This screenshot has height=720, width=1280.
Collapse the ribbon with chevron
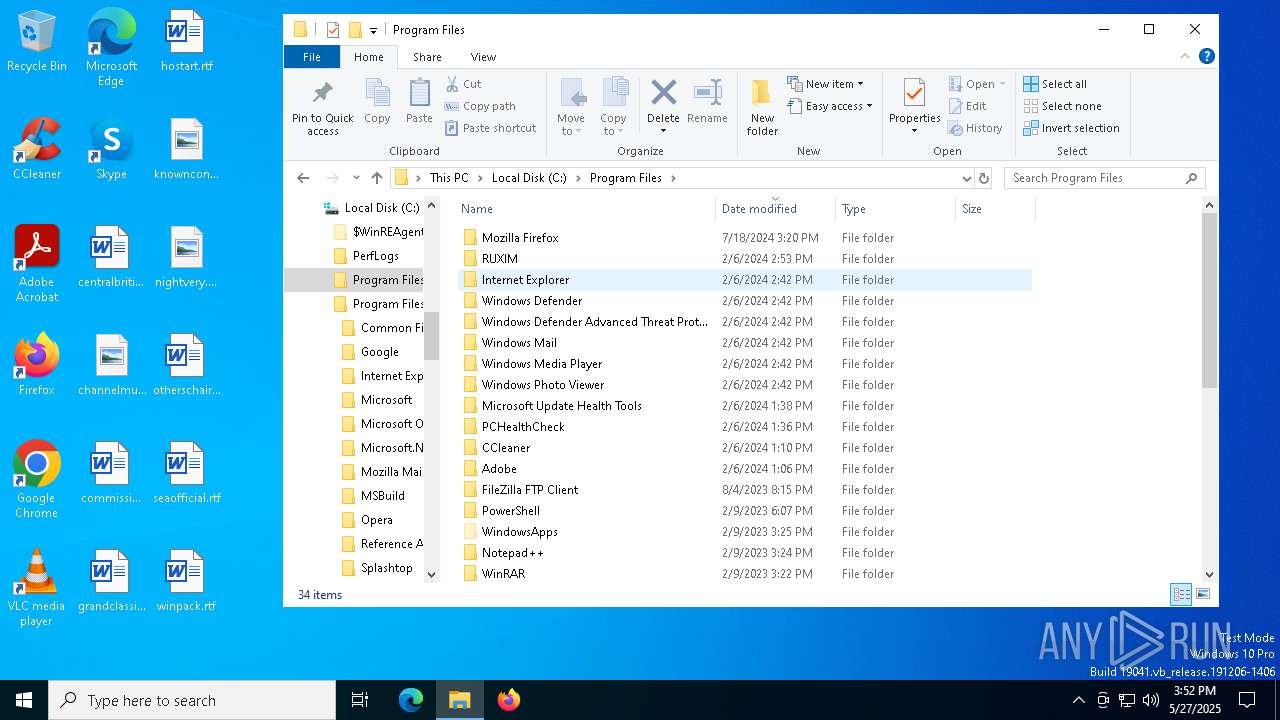(x=1185, y=57)
